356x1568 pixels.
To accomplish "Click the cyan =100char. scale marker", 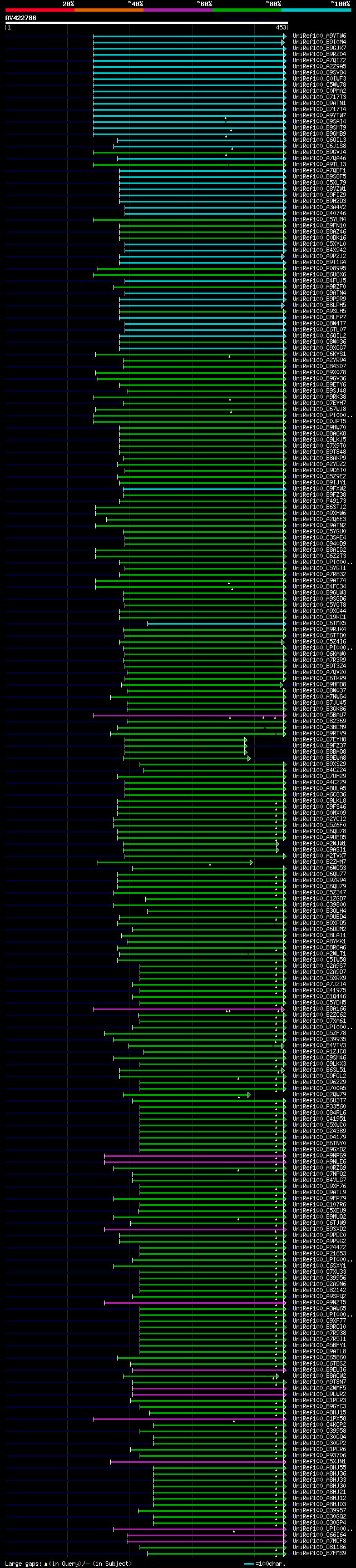I will (x=248, y=1563).
